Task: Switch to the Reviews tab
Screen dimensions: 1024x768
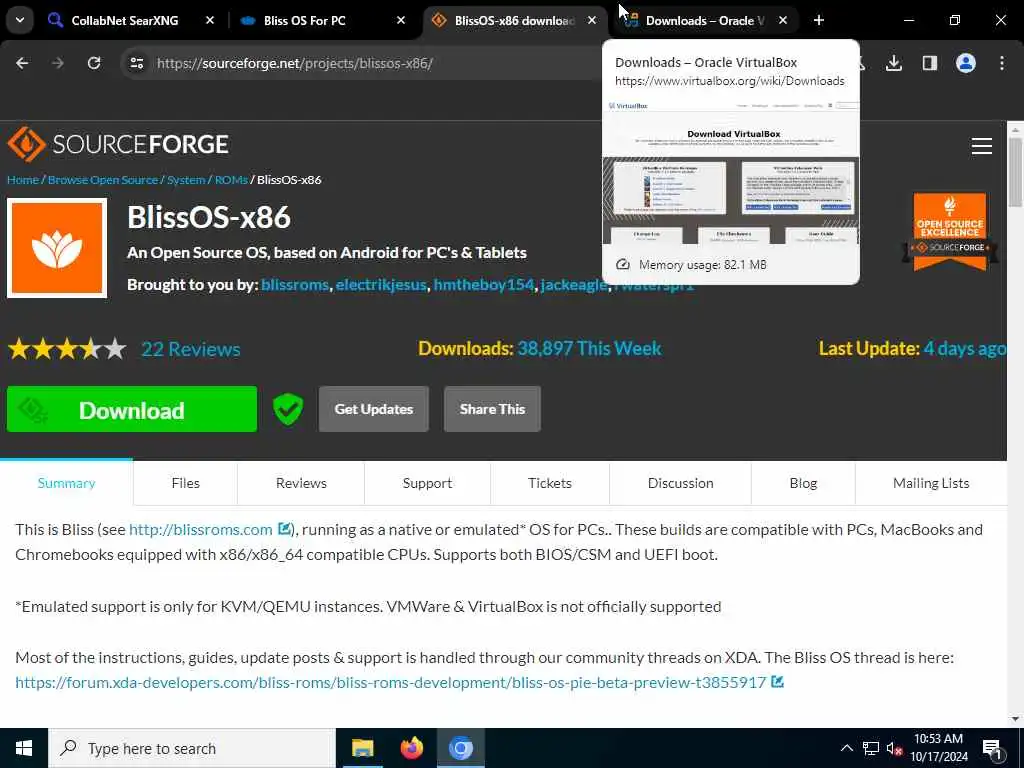Action: pos(301,483)
